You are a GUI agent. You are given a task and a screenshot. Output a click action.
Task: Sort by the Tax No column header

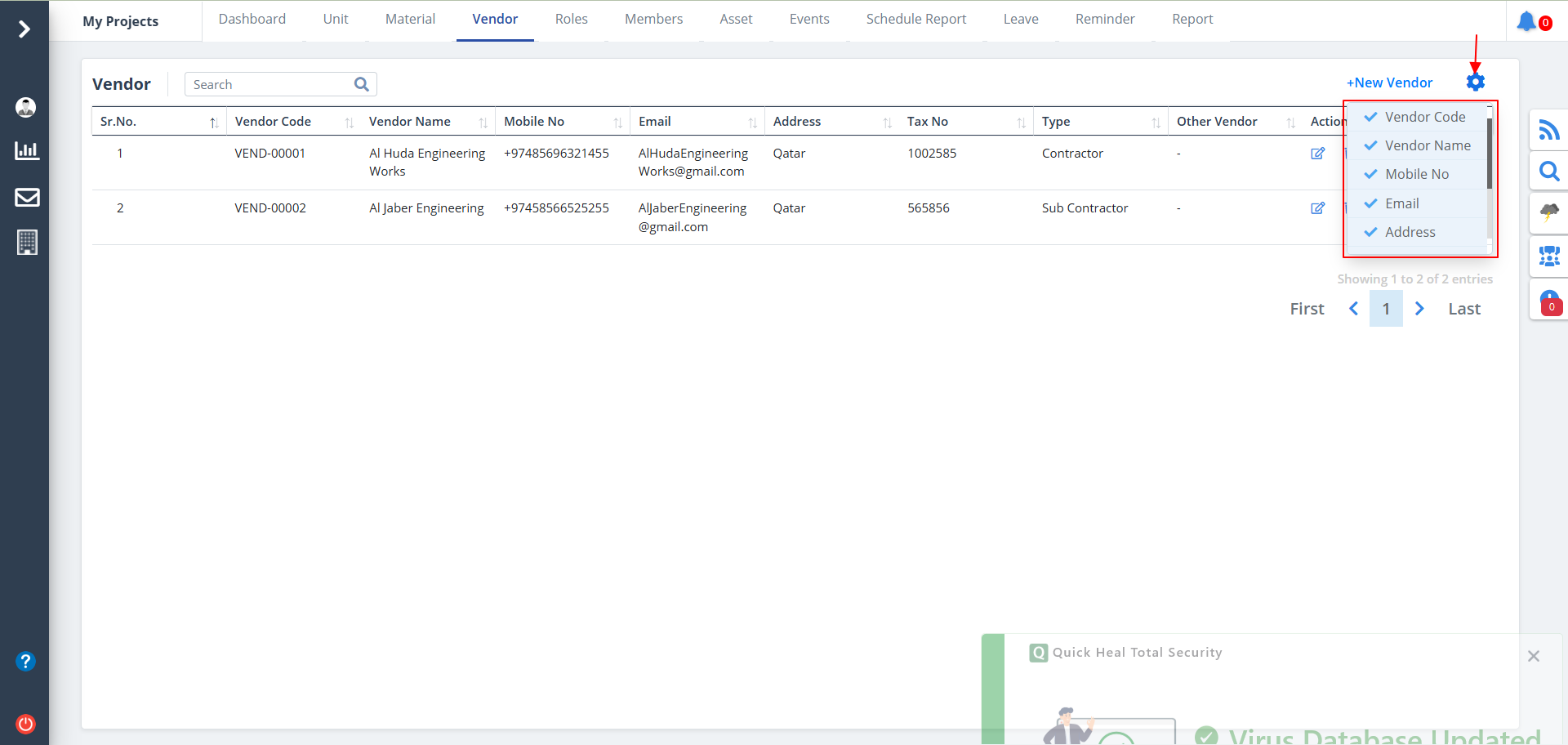pos(928,122)
